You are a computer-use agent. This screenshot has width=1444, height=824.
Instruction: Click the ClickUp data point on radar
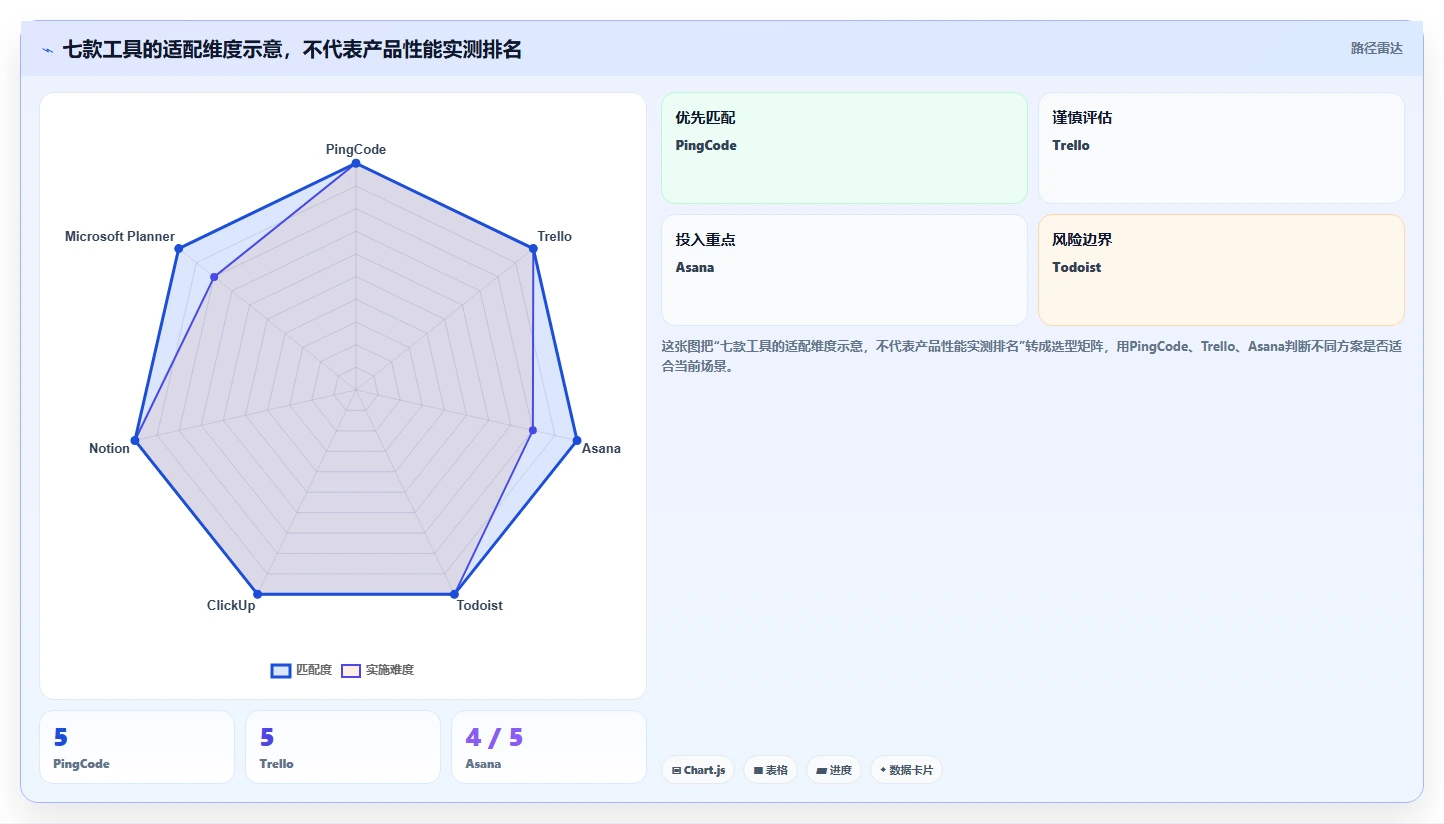(257, 594)
